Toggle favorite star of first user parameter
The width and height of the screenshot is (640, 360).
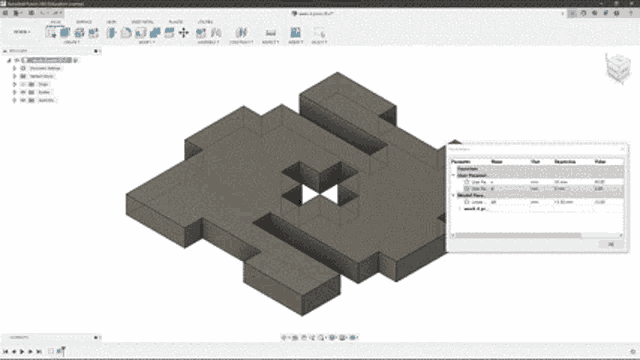point(467,182)
